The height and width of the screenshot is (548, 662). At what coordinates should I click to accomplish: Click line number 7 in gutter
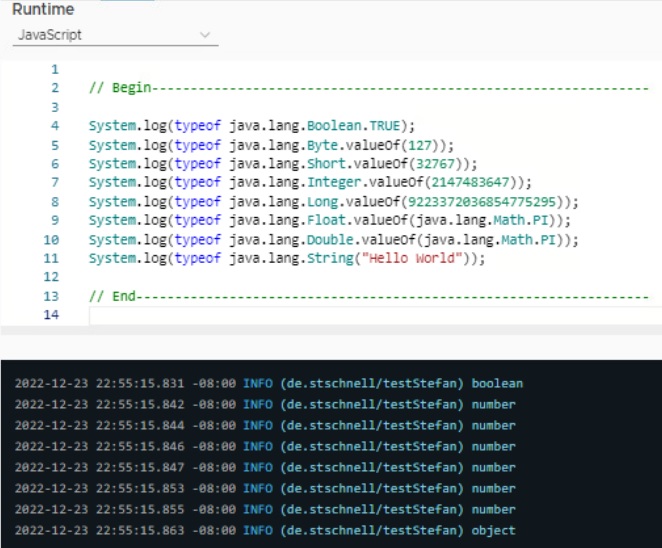55,182
